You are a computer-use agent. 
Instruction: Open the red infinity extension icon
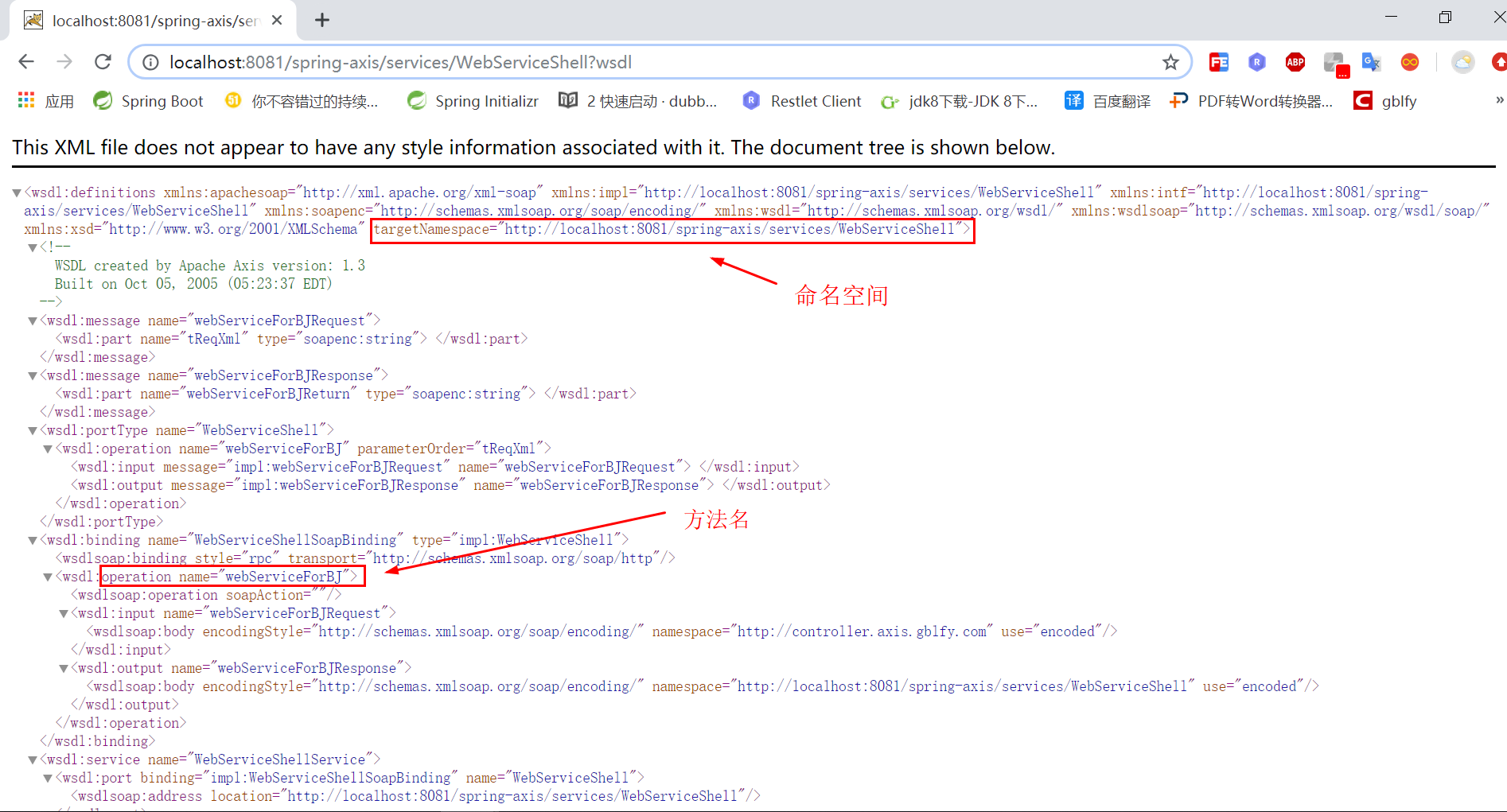[1410, 62]
